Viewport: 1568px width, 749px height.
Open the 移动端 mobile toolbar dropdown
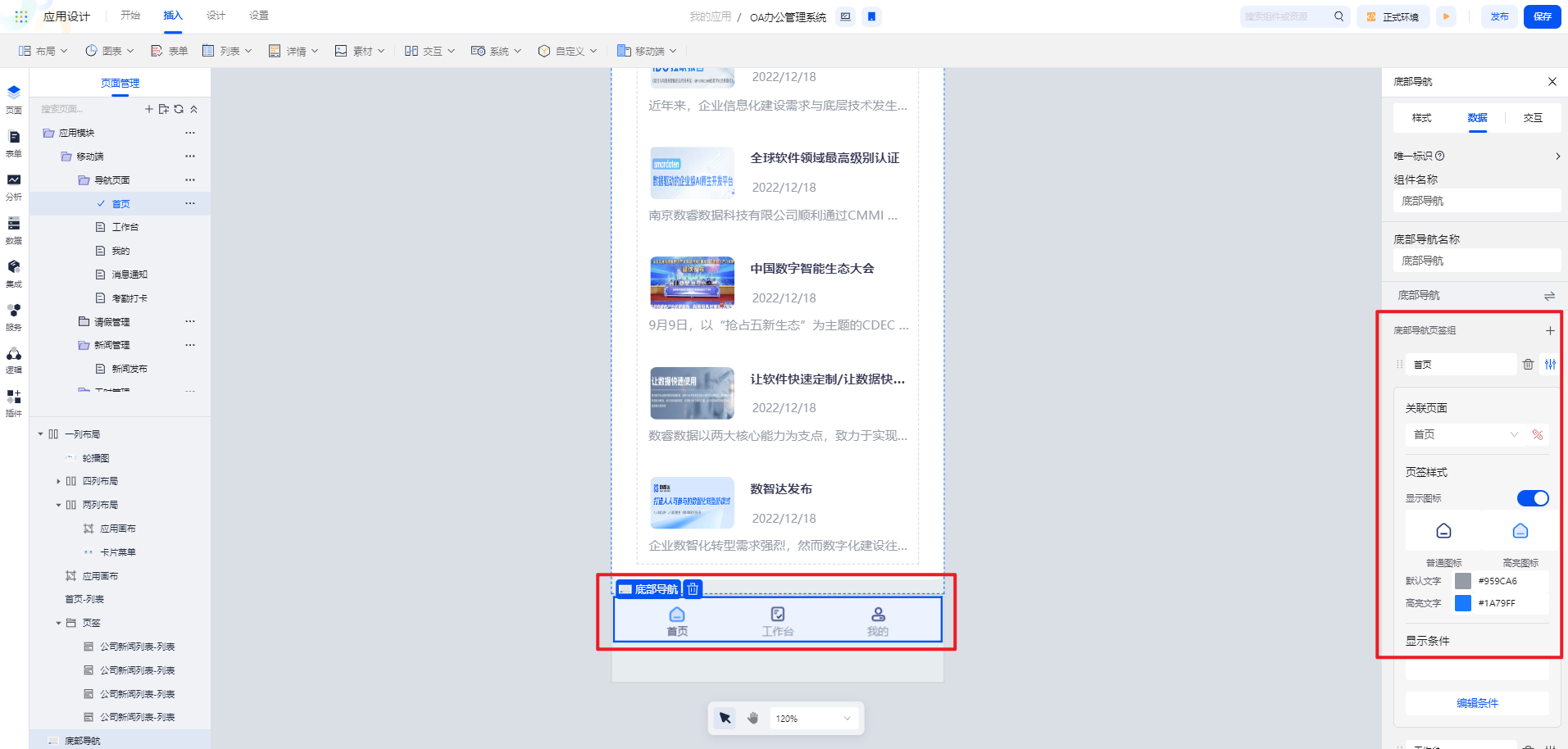pos(647,51)
